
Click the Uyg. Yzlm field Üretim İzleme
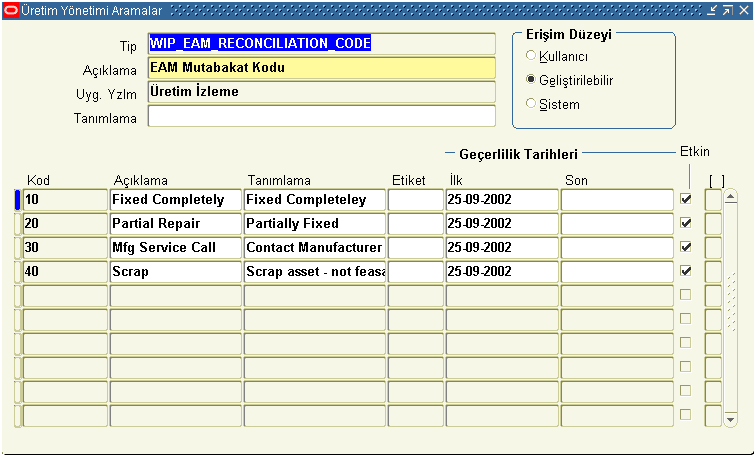[x=321, y=92]
